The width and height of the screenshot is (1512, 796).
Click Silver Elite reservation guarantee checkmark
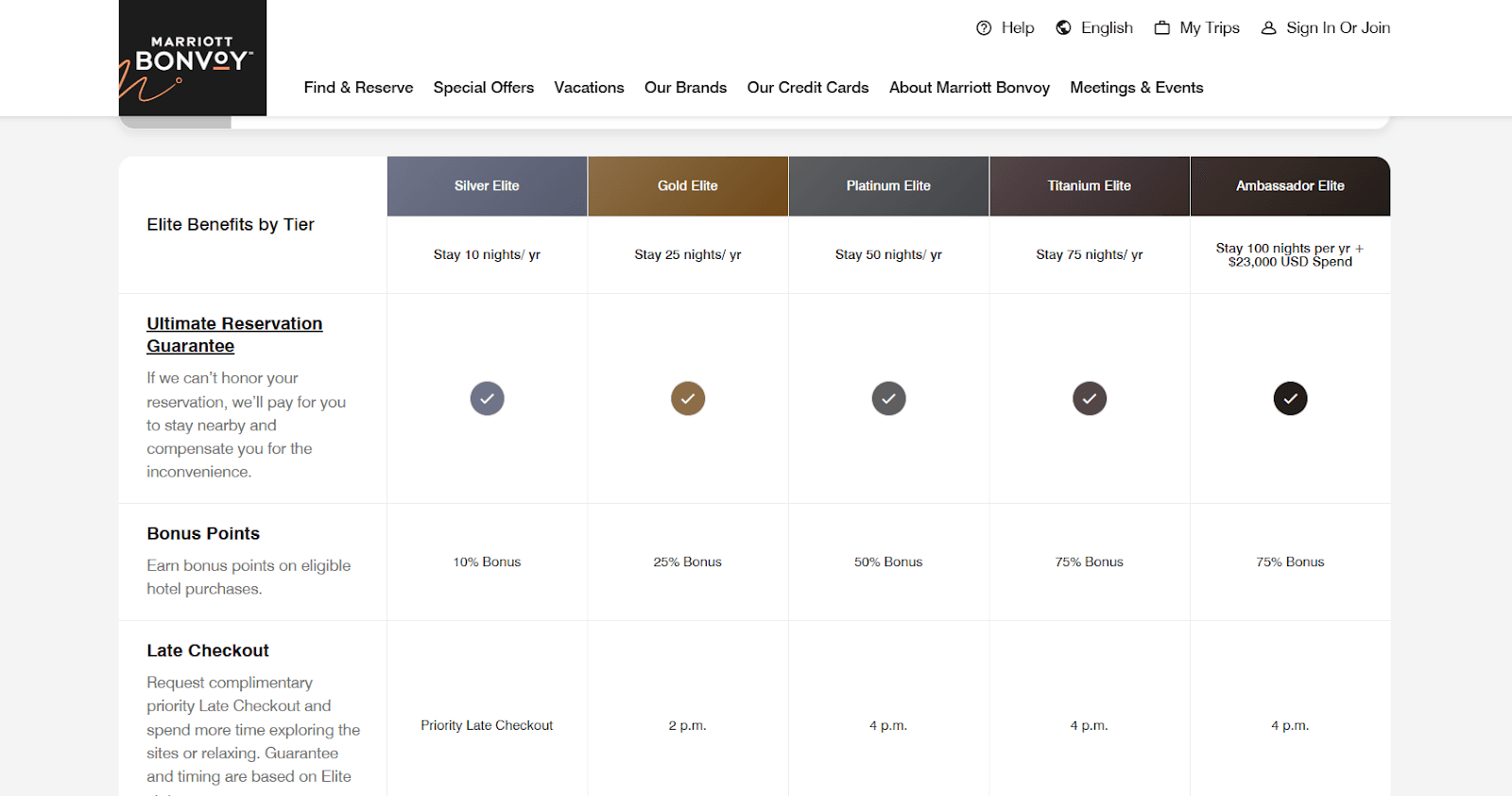(x=488, y=399)
